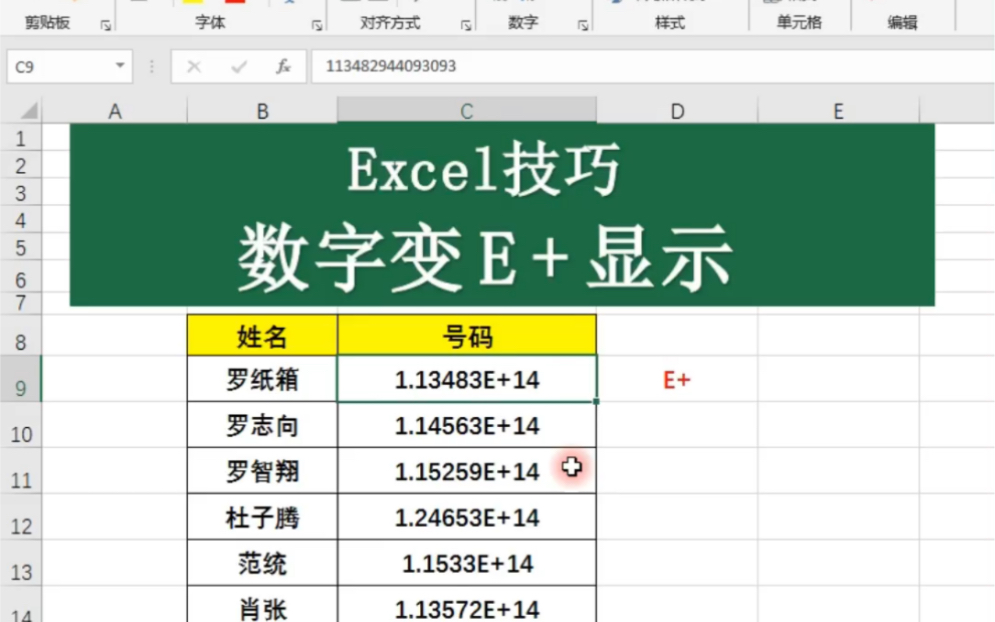Open the Name Box dropdown arrow
The image size is (995, 622).
(119, 65)
